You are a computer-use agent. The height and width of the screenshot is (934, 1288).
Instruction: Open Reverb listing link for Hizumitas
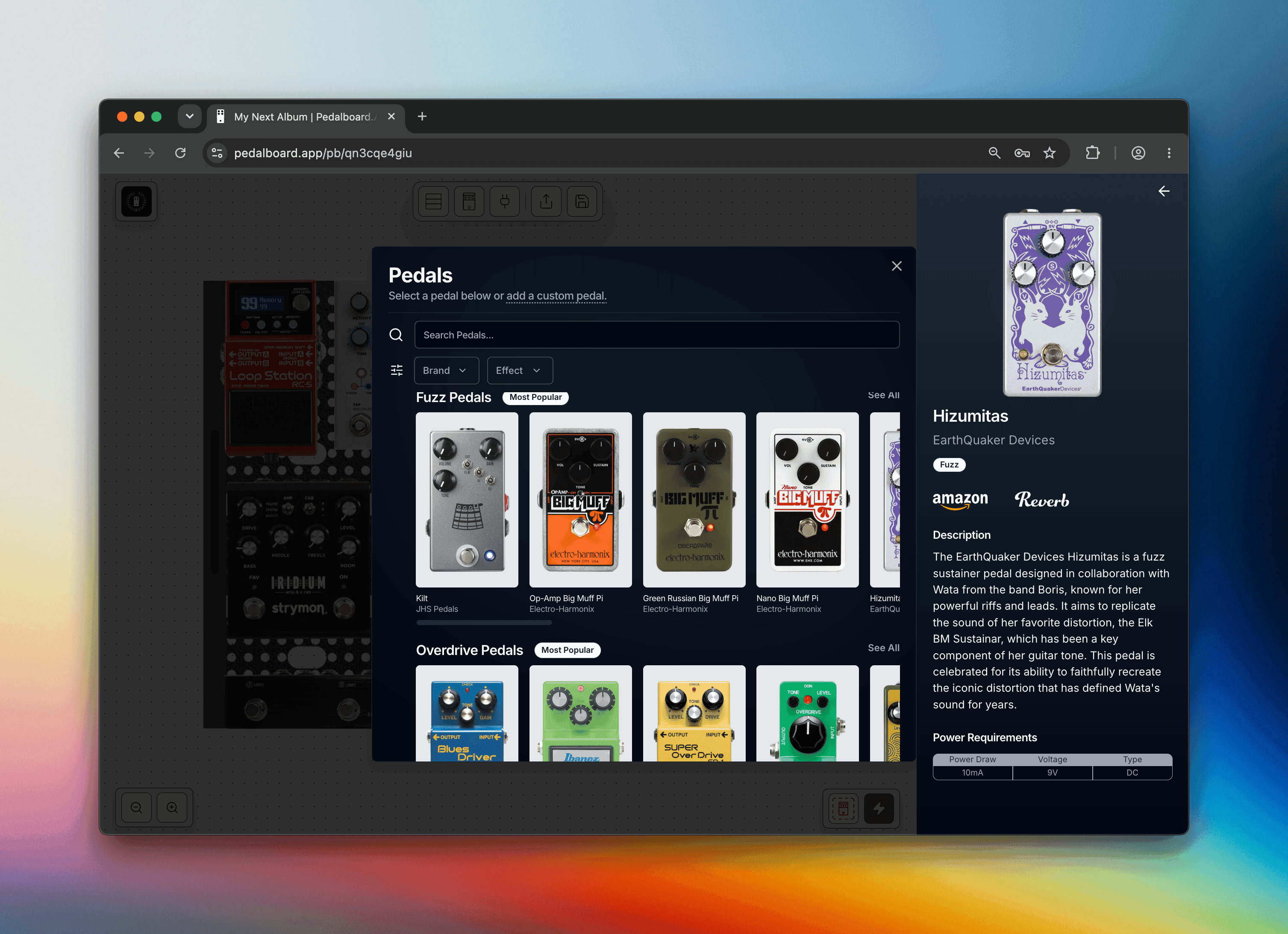point(1042,499)
